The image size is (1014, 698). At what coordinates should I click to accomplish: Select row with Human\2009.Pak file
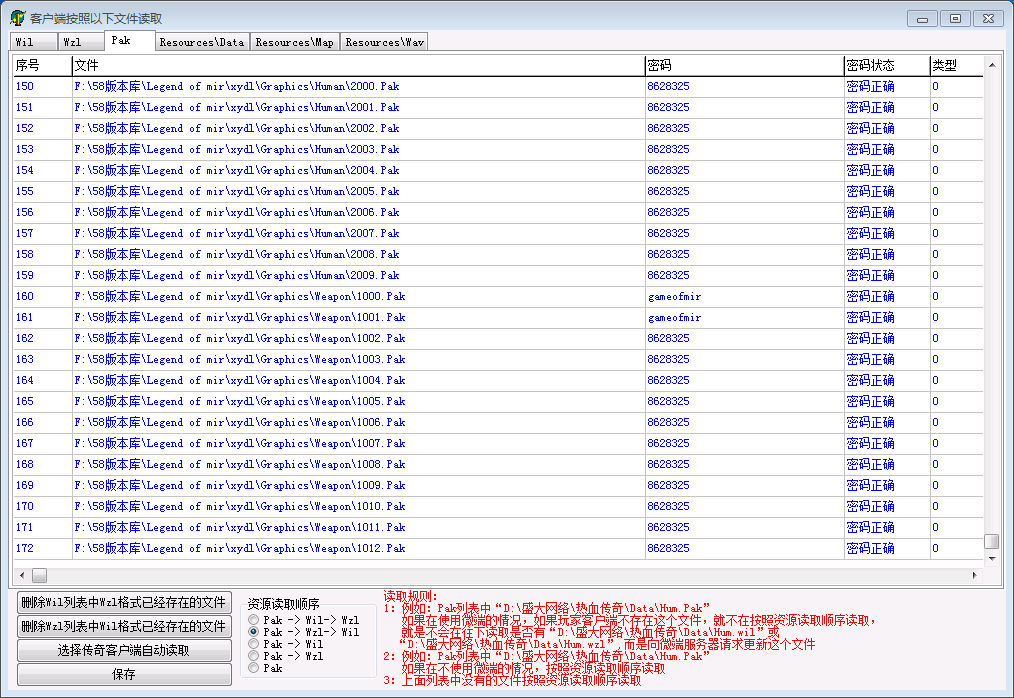[x=498, y=276]
